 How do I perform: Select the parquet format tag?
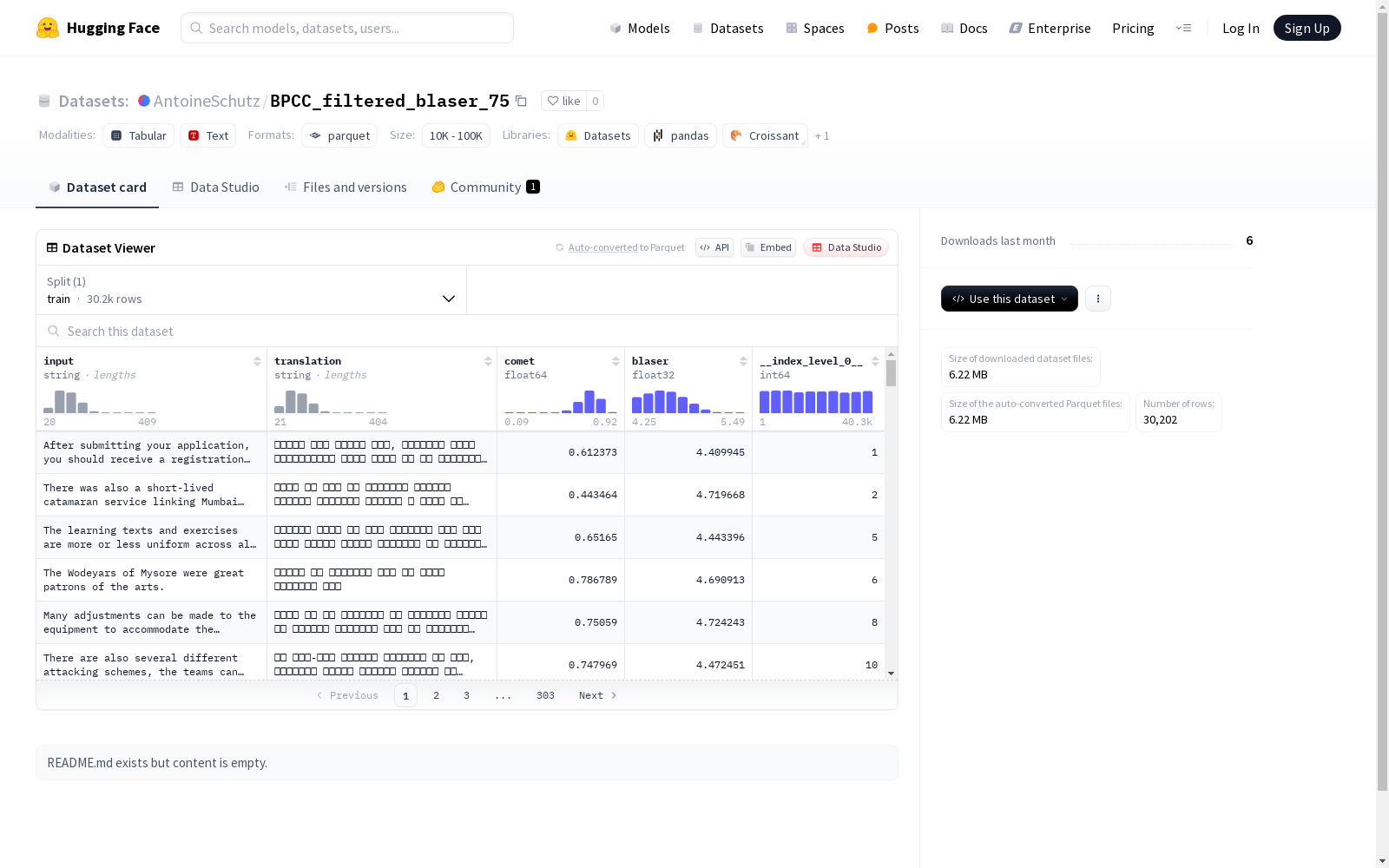click(x=339, y=135)
